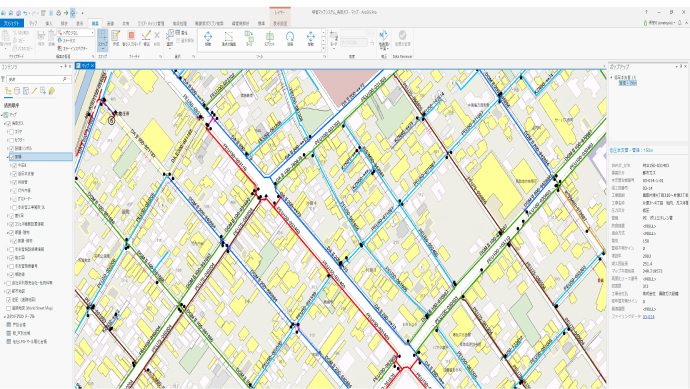690x389 pixels.
Task: Toggle the セクター layer checkbox
Action: point(11,140)
